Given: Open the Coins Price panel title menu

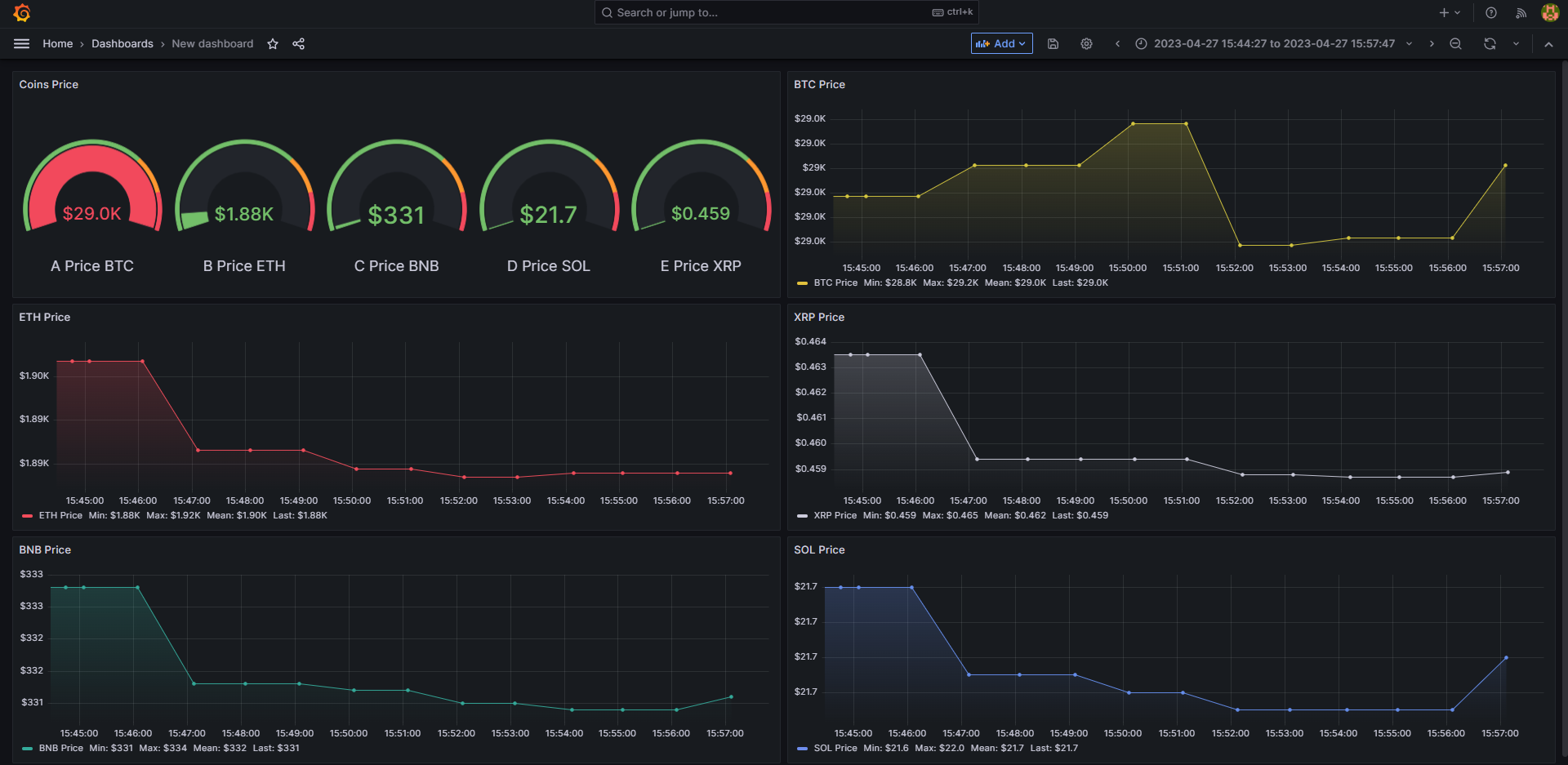Looking at the screenshot, I should pos(49,84).
